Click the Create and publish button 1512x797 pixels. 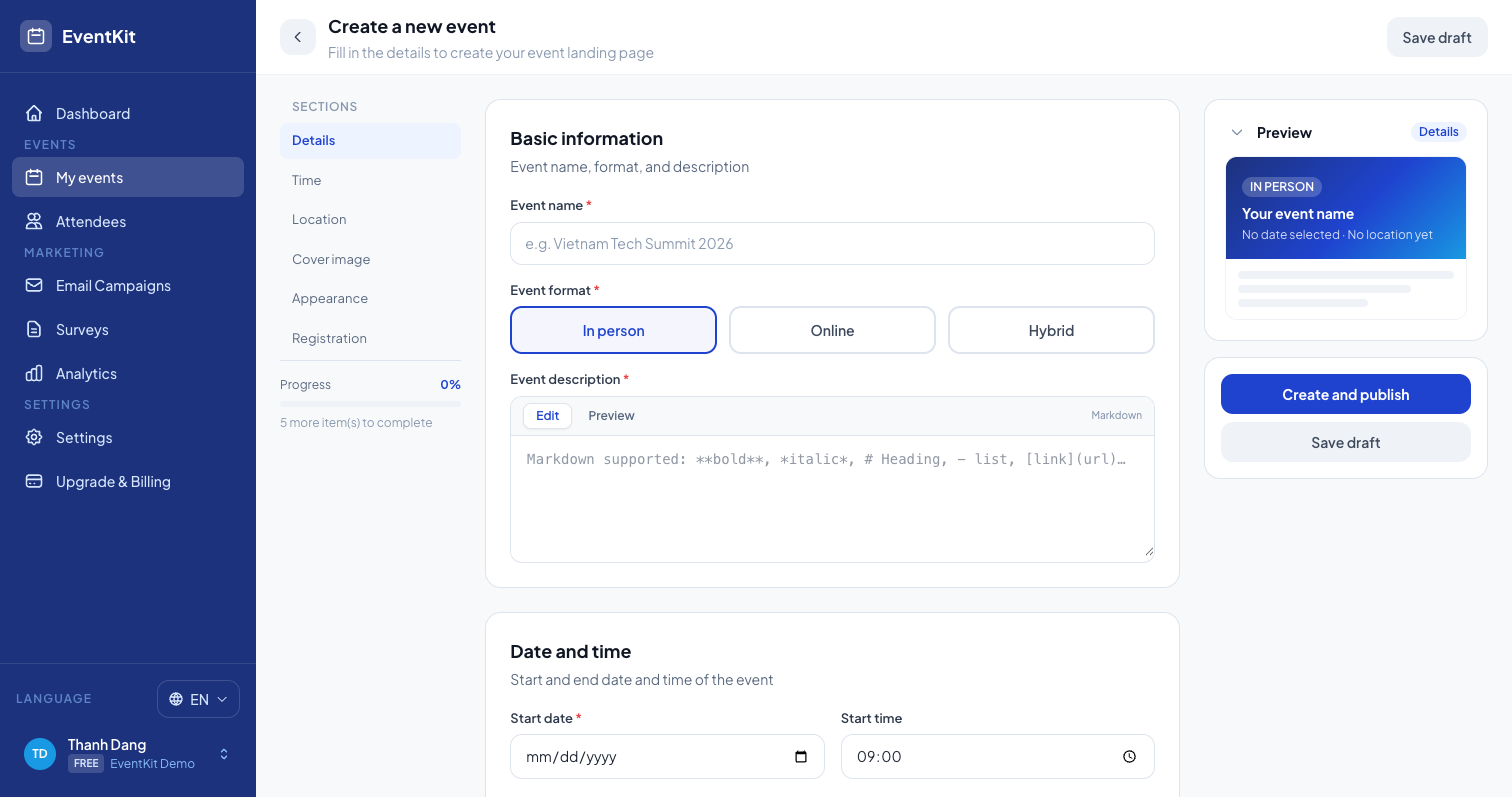(x=1345, y=394)
